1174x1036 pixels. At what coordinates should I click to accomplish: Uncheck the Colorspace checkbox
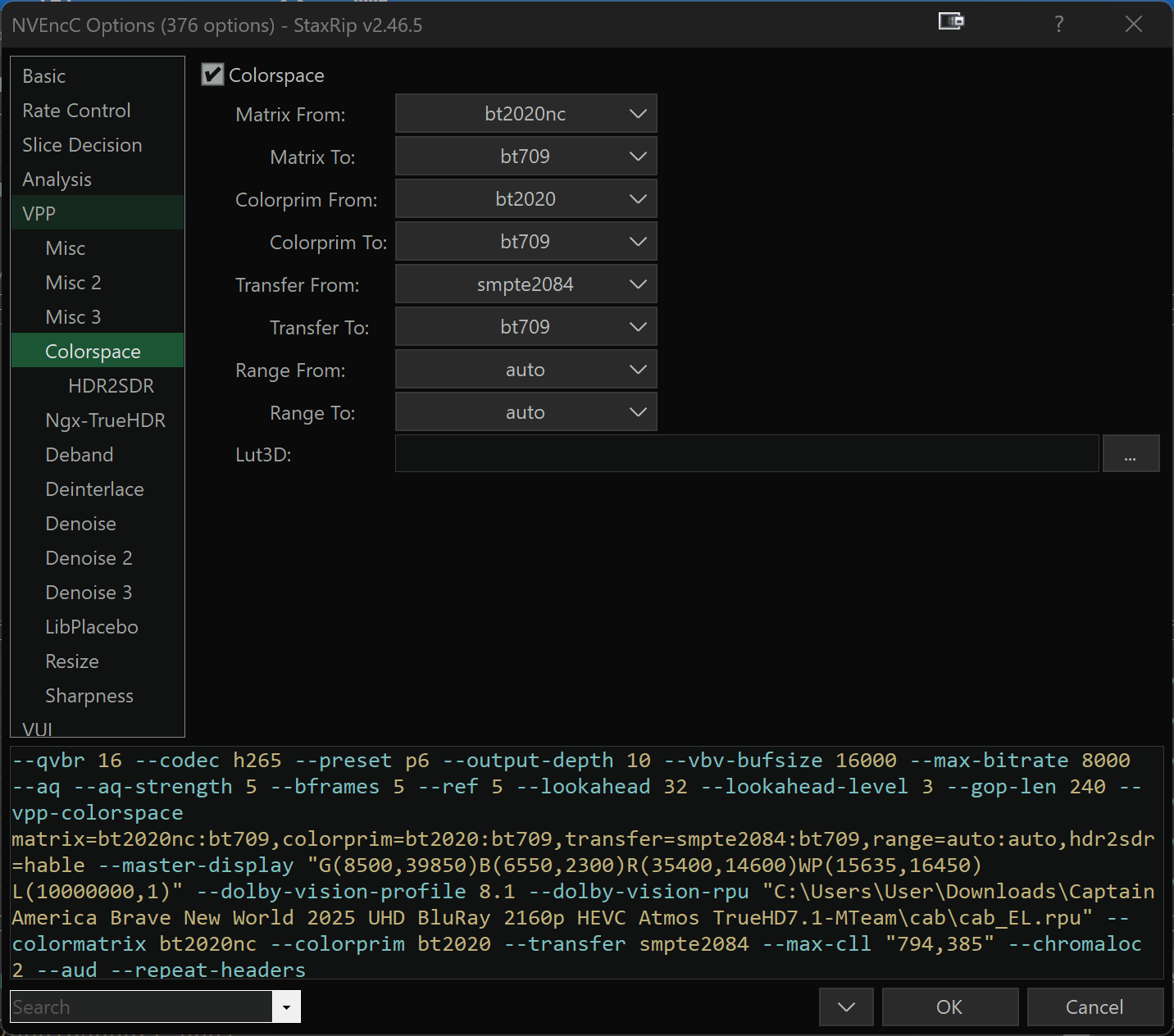pos(213,75)
